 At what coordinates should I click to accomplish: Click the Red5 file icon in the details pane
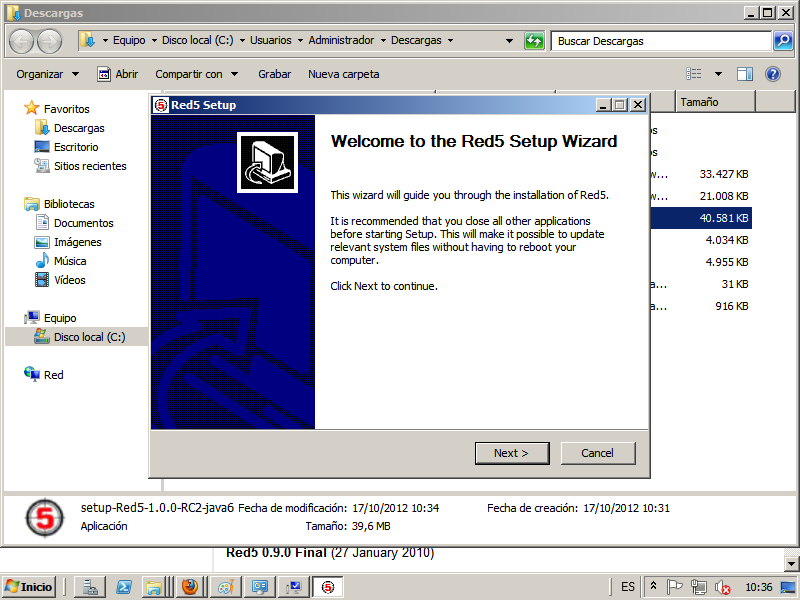click(x=45, y=518)
